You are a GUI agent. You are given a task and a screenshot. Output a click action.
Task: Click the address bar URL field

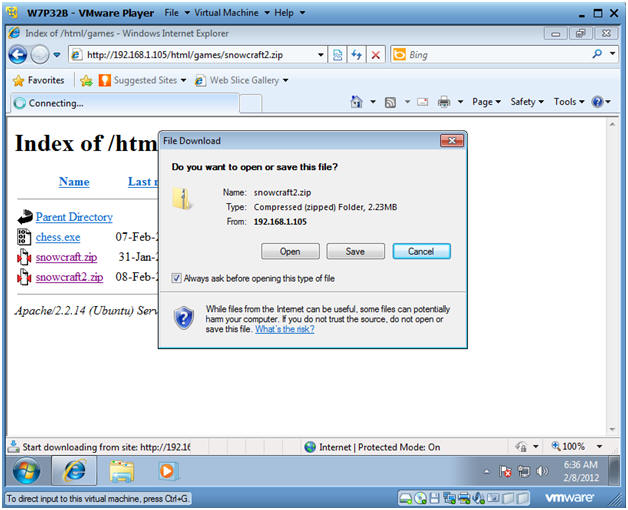click(x=196, y=55)
